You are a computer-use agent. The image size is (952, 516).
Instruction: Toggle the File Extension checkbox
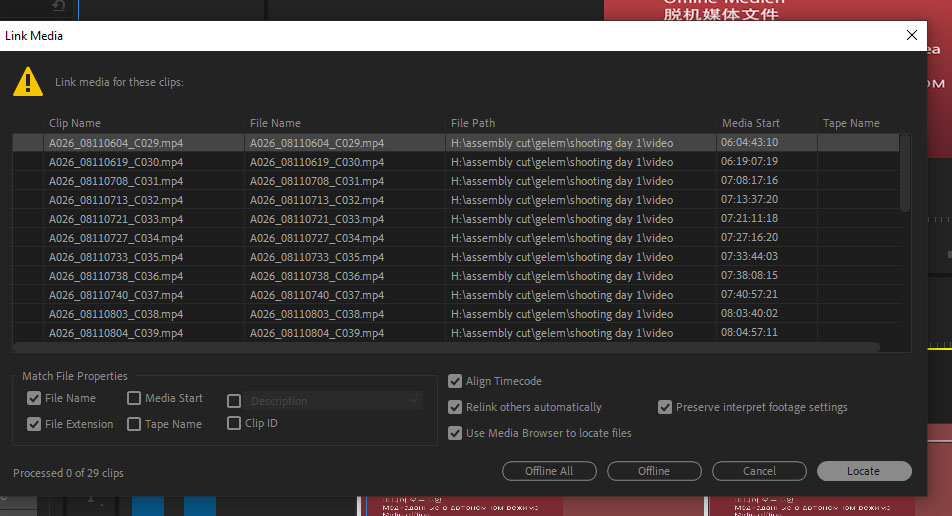(x=34, y=424)
